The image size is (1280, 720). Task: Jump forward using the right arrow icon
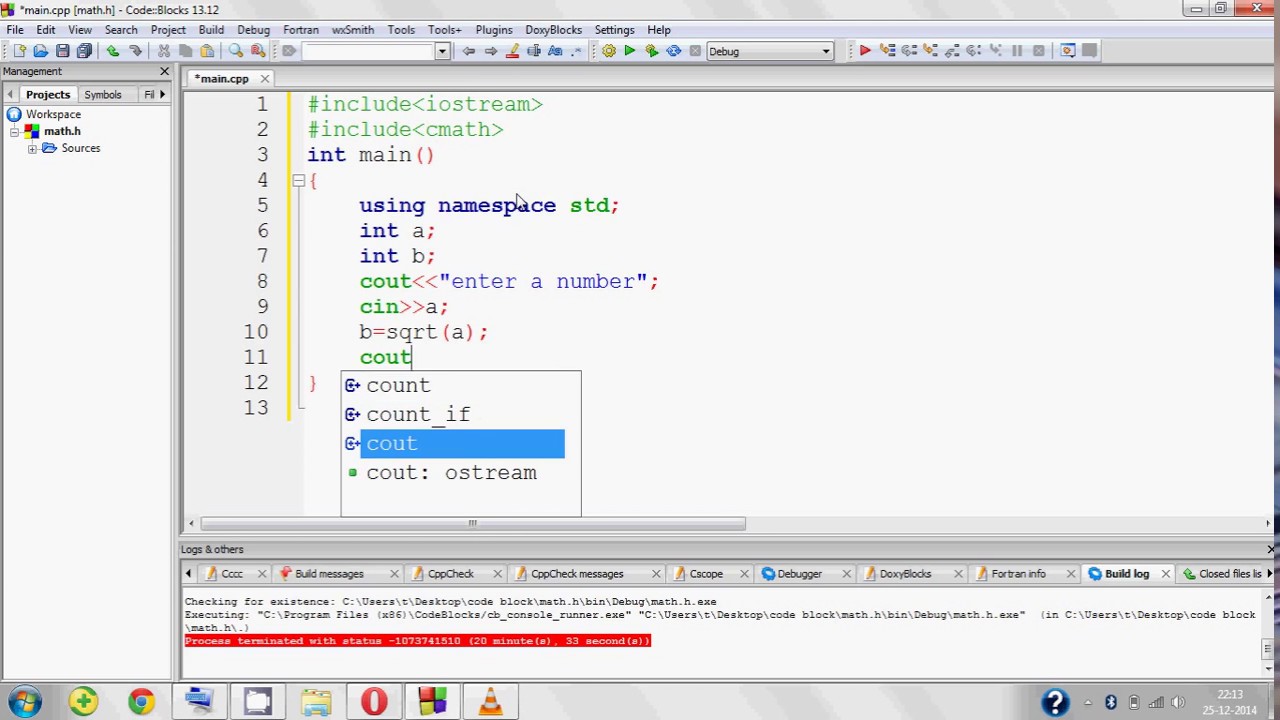[x=490, y=51]
